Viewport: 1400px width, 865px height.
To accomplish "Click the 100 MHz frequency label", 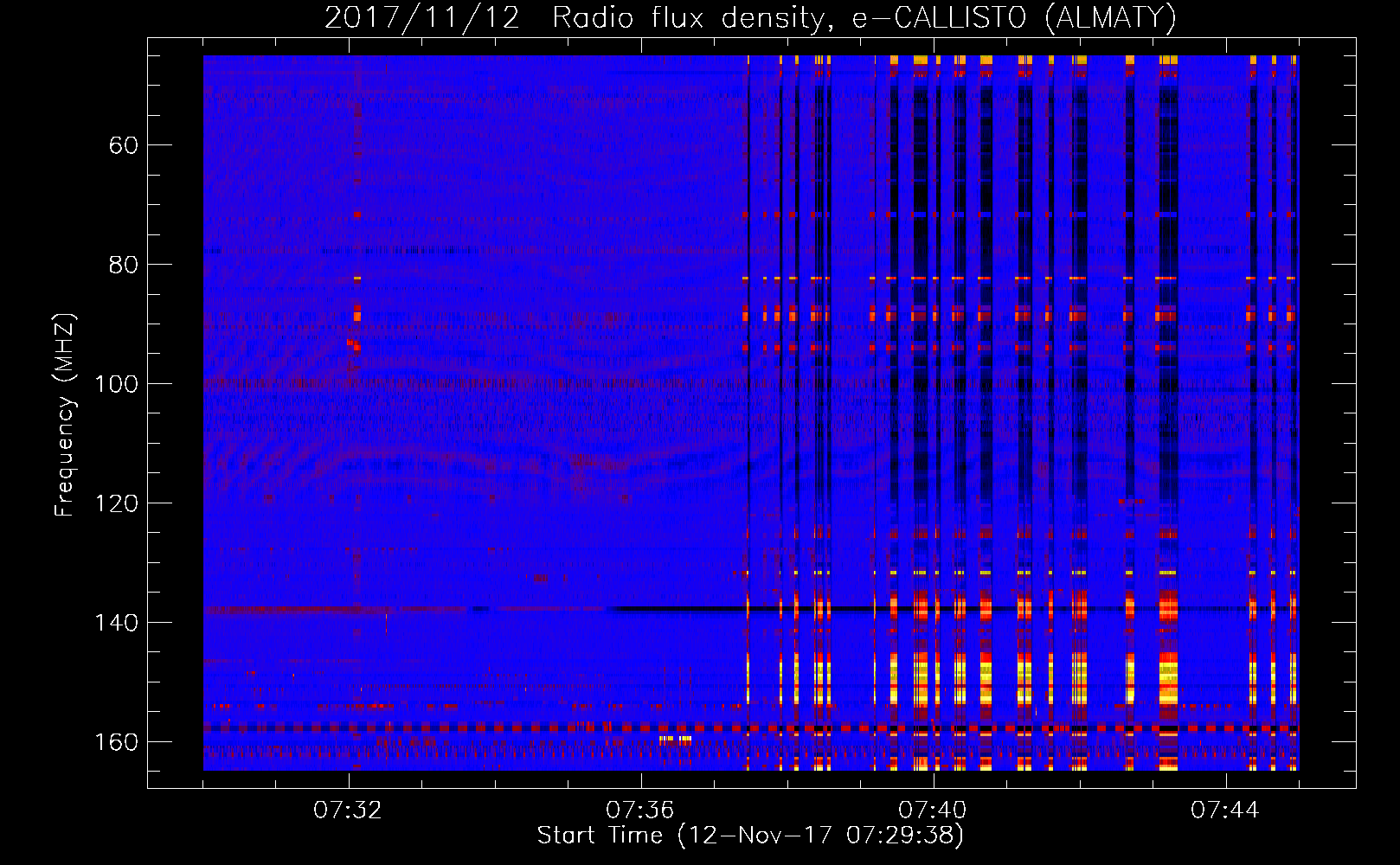I will tap(116, 384).
